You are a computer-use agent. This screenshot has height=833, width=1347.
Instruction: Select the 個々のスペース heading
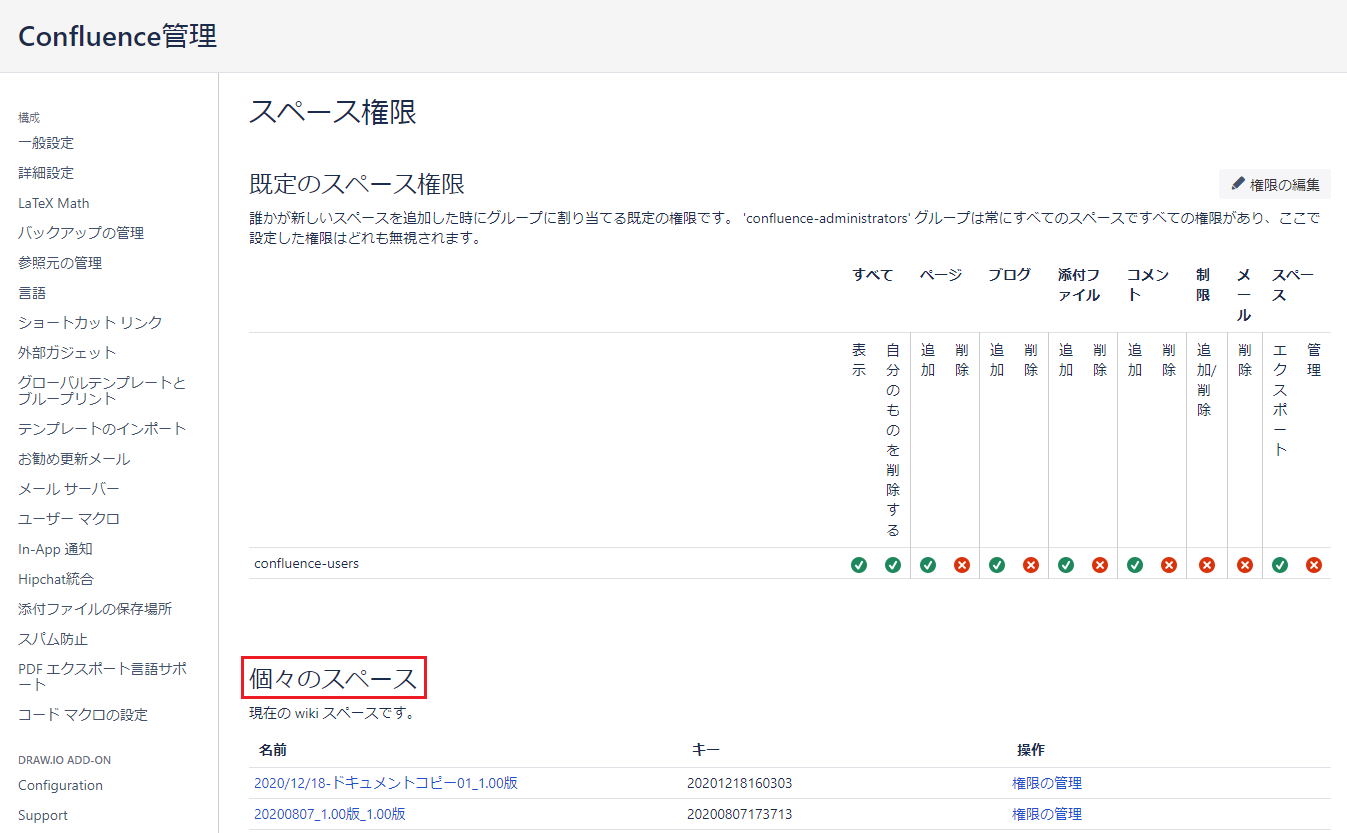333,679
